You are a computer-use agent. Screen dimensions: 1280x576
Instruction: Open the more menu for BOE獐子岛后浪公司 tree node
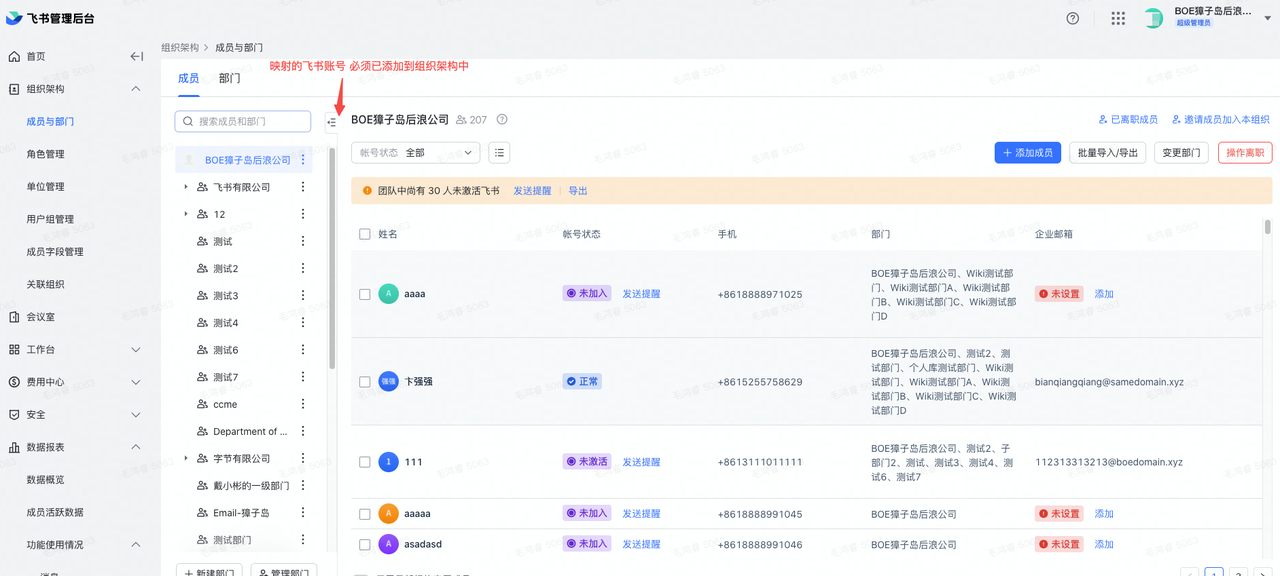tap(303, 160)
